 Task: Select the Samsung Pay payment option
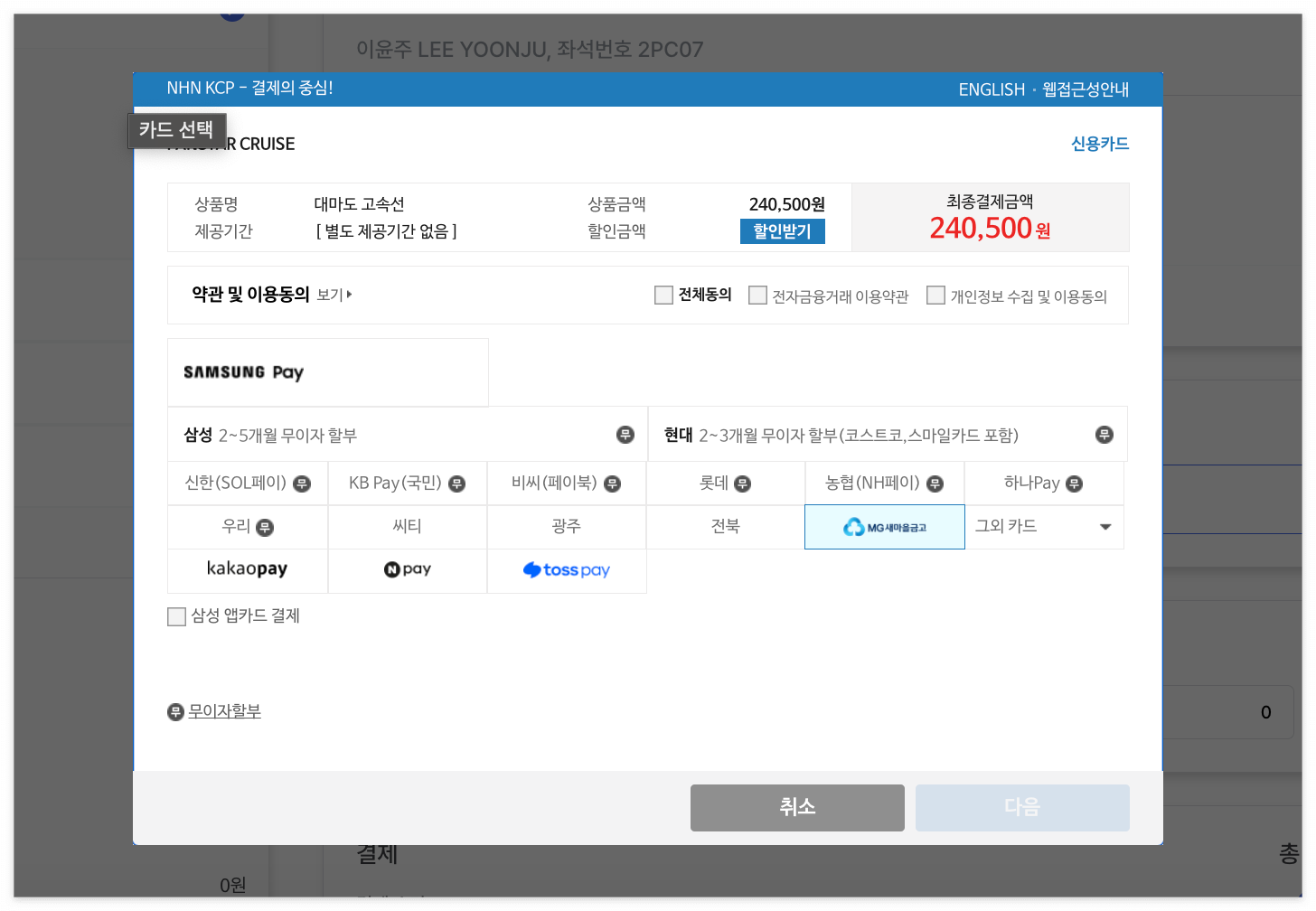pyautogui.click(x=244, y=371)
